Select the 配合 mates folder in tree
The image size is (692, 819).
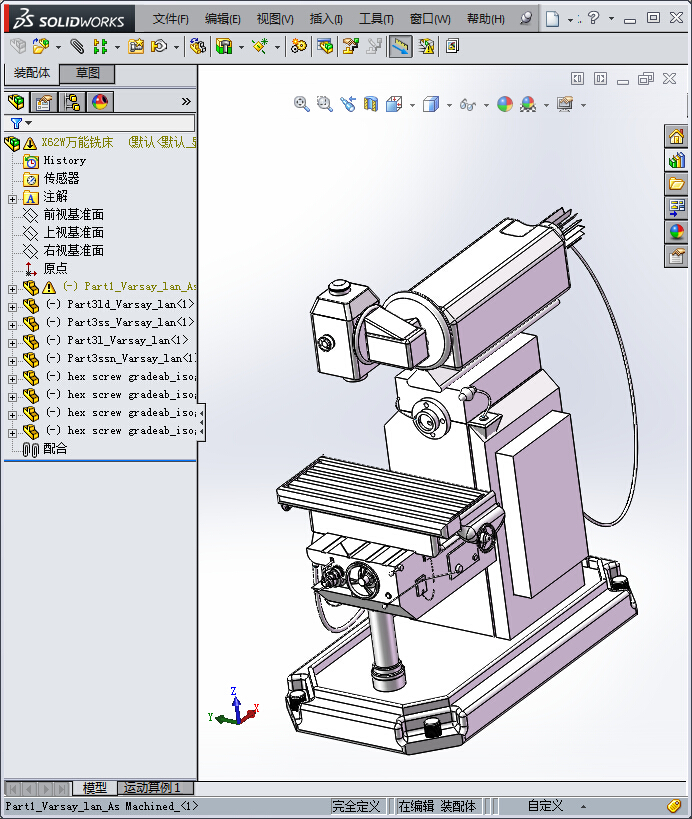pyautogui.click(x=55, y=449)
